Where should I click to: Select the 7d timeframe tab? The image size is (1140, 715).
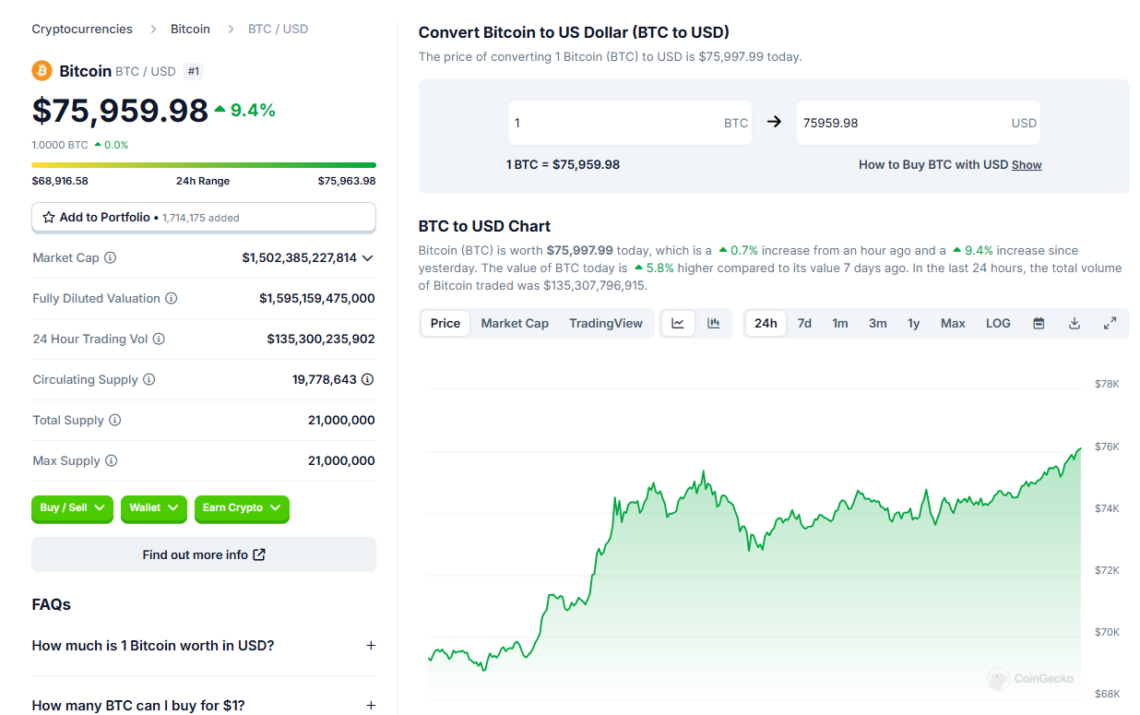(805, 323)
